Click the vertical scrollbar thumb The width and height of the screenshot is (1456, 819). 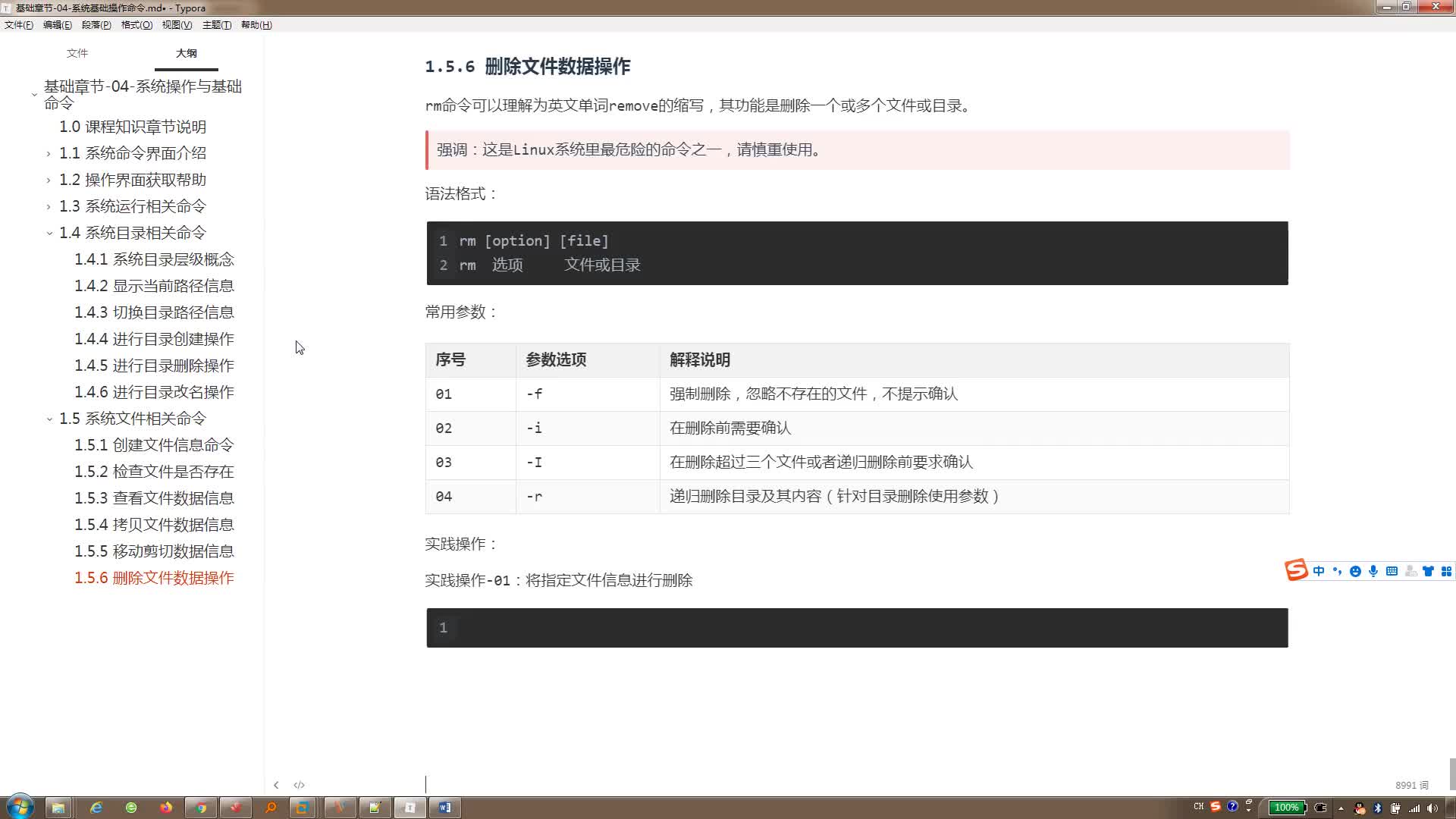[x=1452, y=774]
